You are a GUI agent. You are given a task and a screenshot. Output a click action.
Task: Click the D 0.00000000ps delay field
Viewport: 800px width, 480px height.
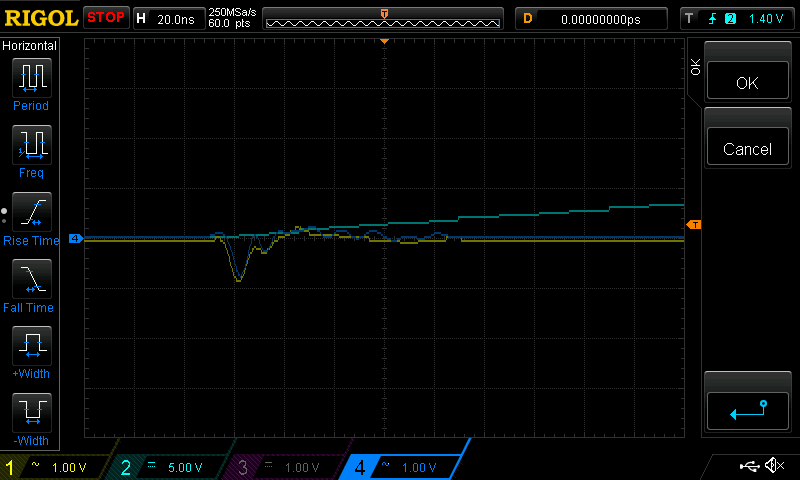tap(591, 19)
